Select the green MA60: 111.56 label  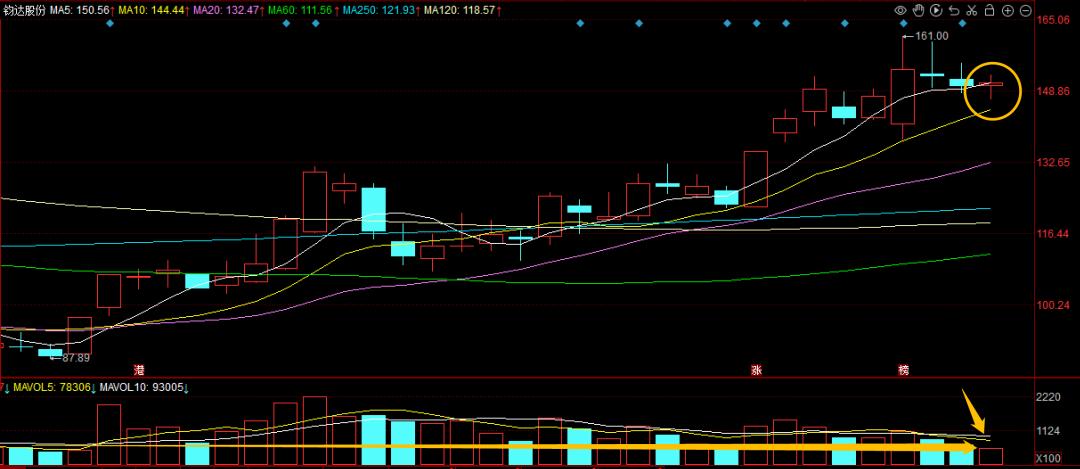click(x=300, y=10)
